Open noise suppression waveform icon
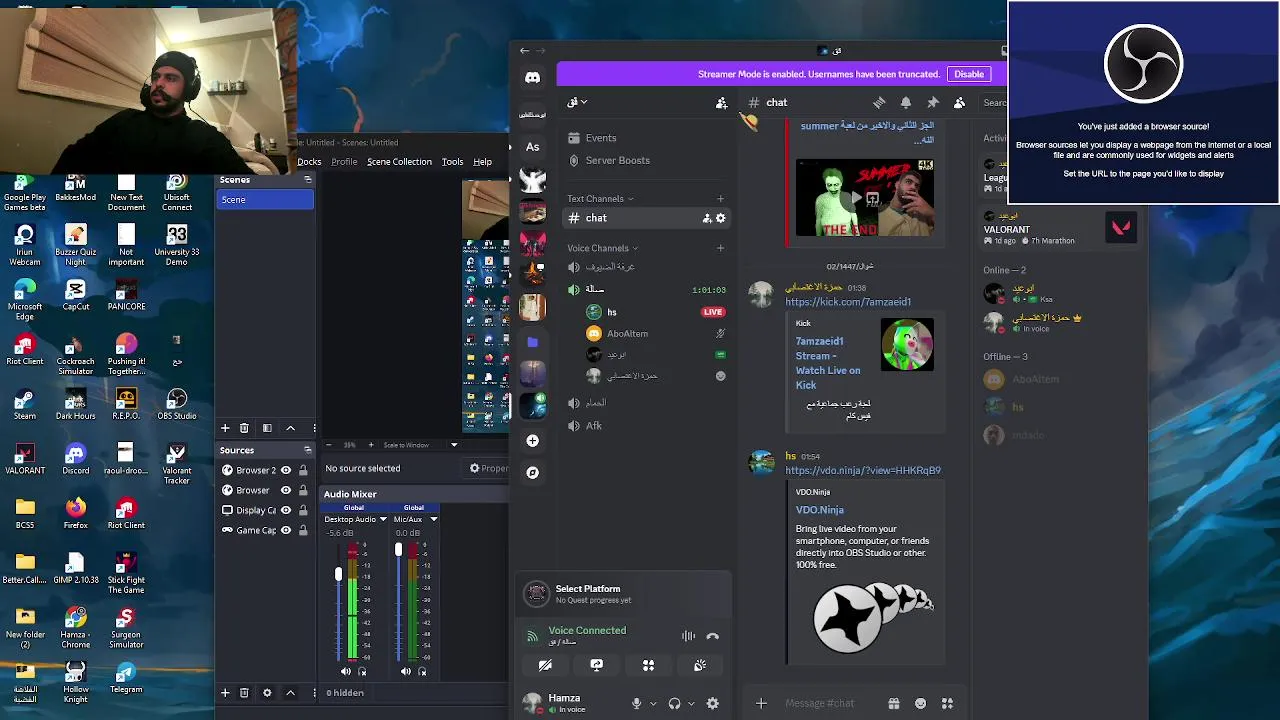1280x720 pixels. pyautogui.click(x=688, y=636)
